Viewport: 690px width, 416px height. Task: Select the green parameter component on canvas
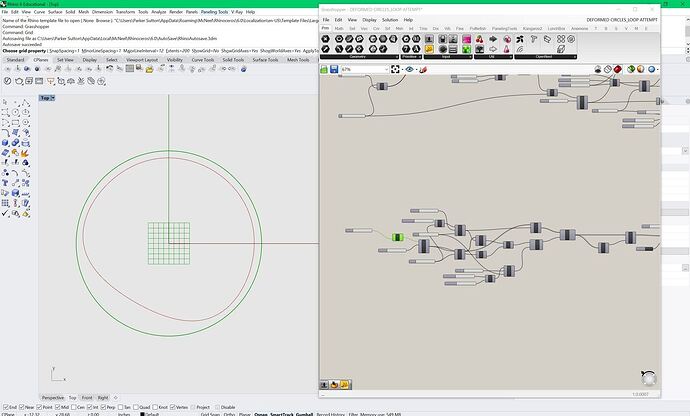tap(397, 237)
